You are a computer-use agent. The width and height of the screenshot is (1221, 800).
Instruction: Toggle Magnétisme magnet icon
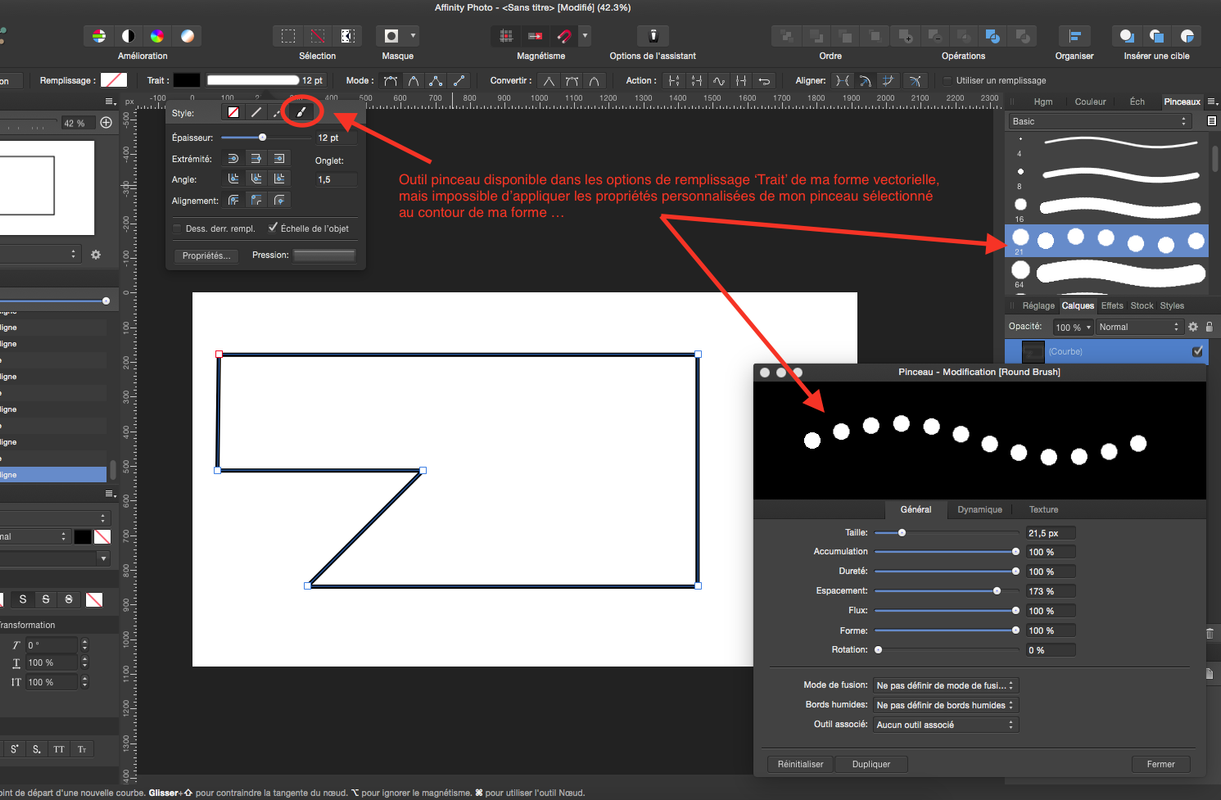[x=564, y=36]
